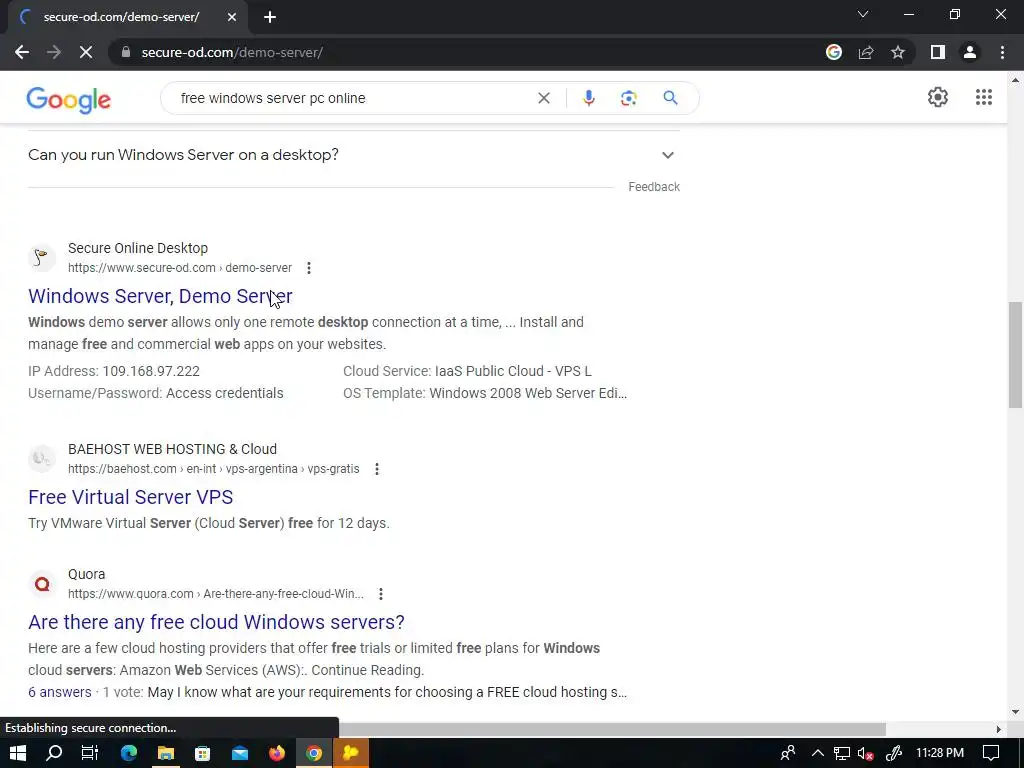
Task: Close the secure-od.com tab
Action: pyautogui.click(x=232, y=17)
